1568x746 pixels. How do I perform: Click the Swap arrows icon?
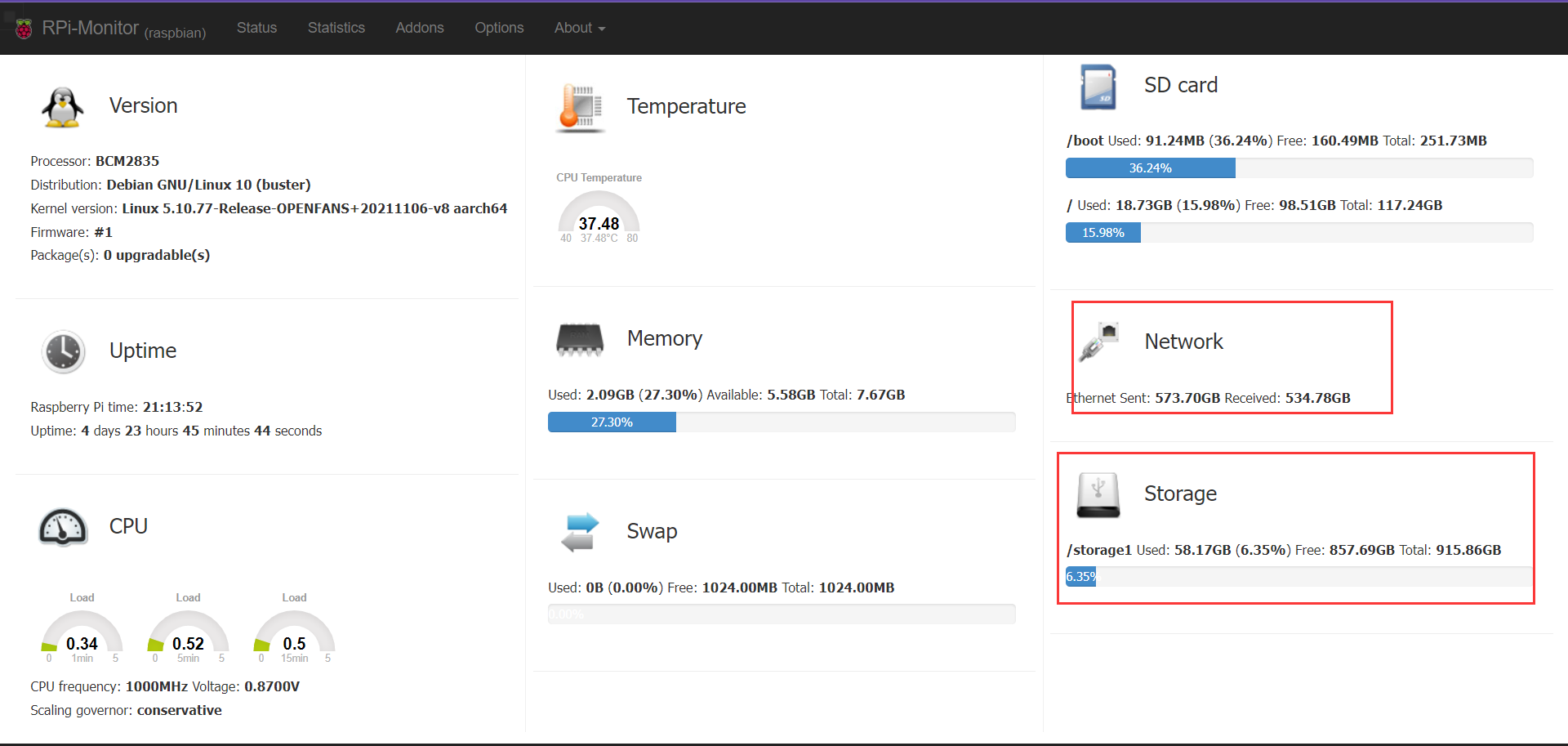(x=580, y=532)
